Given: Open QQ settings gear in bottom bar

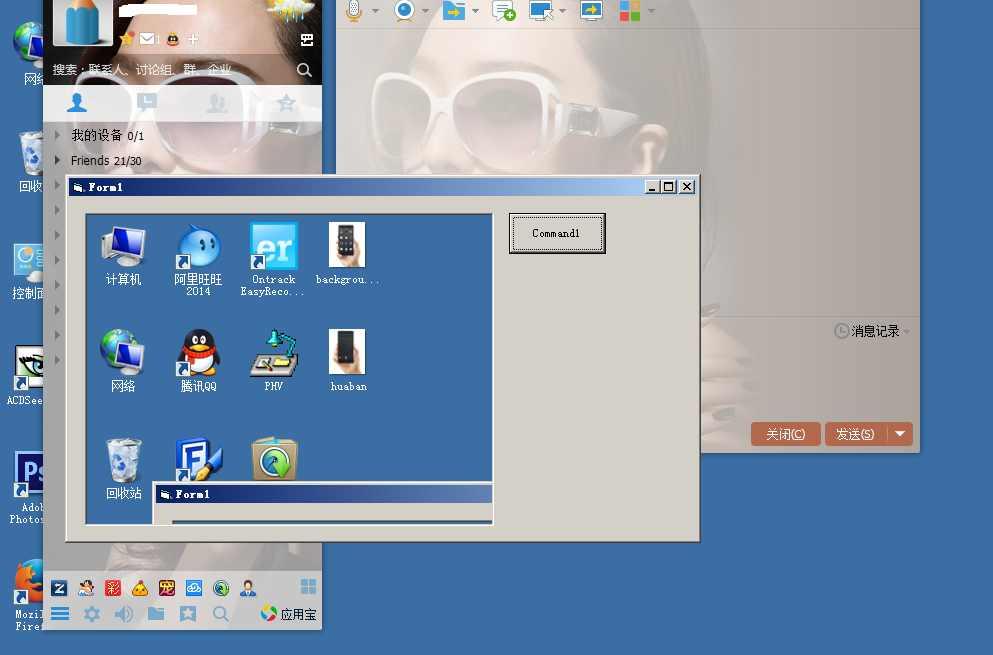Looking at the screenshot, I should click(92, 614).
